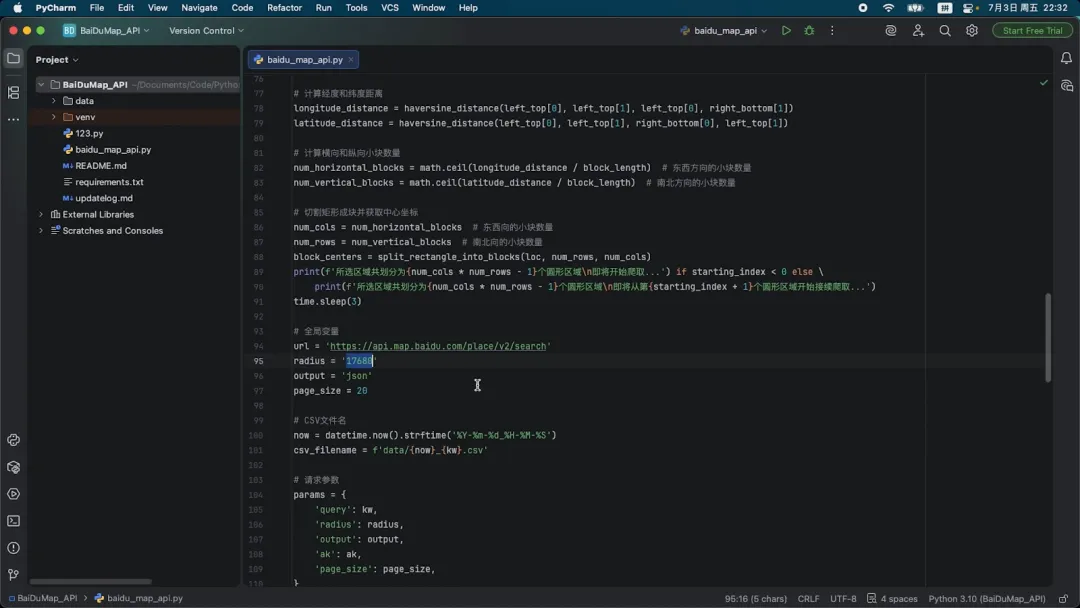This screenshot has height=608, width=1080.
Task: Open the Terminal tool window
Action: (13, 521)
